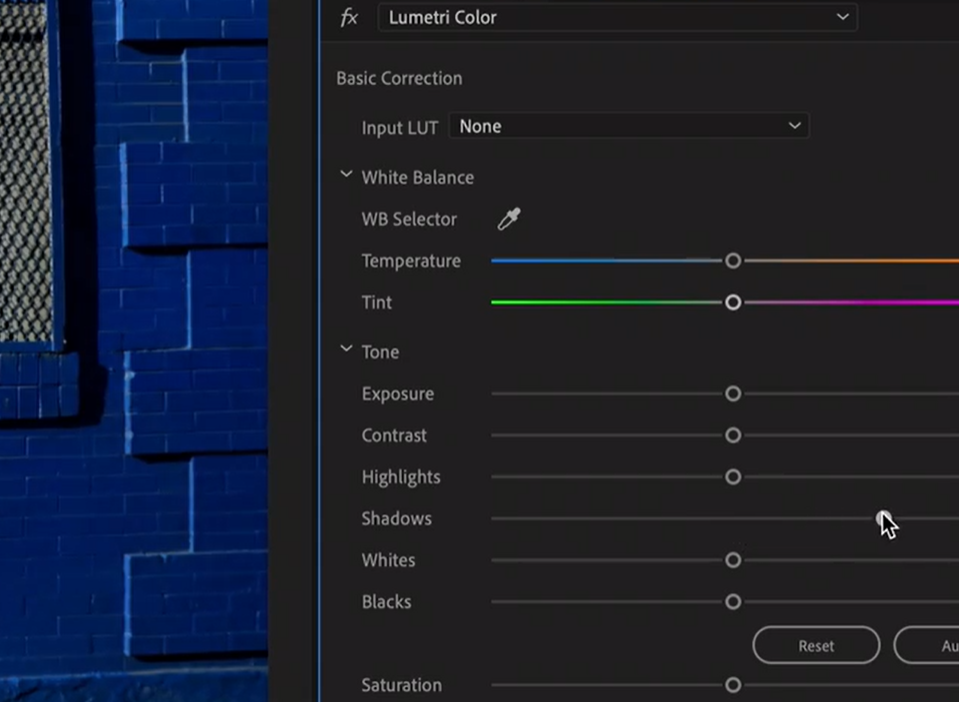Screen dimensions: 959x702
Task: Click the Temperature slider handle
Action: (x=733, y=260)
